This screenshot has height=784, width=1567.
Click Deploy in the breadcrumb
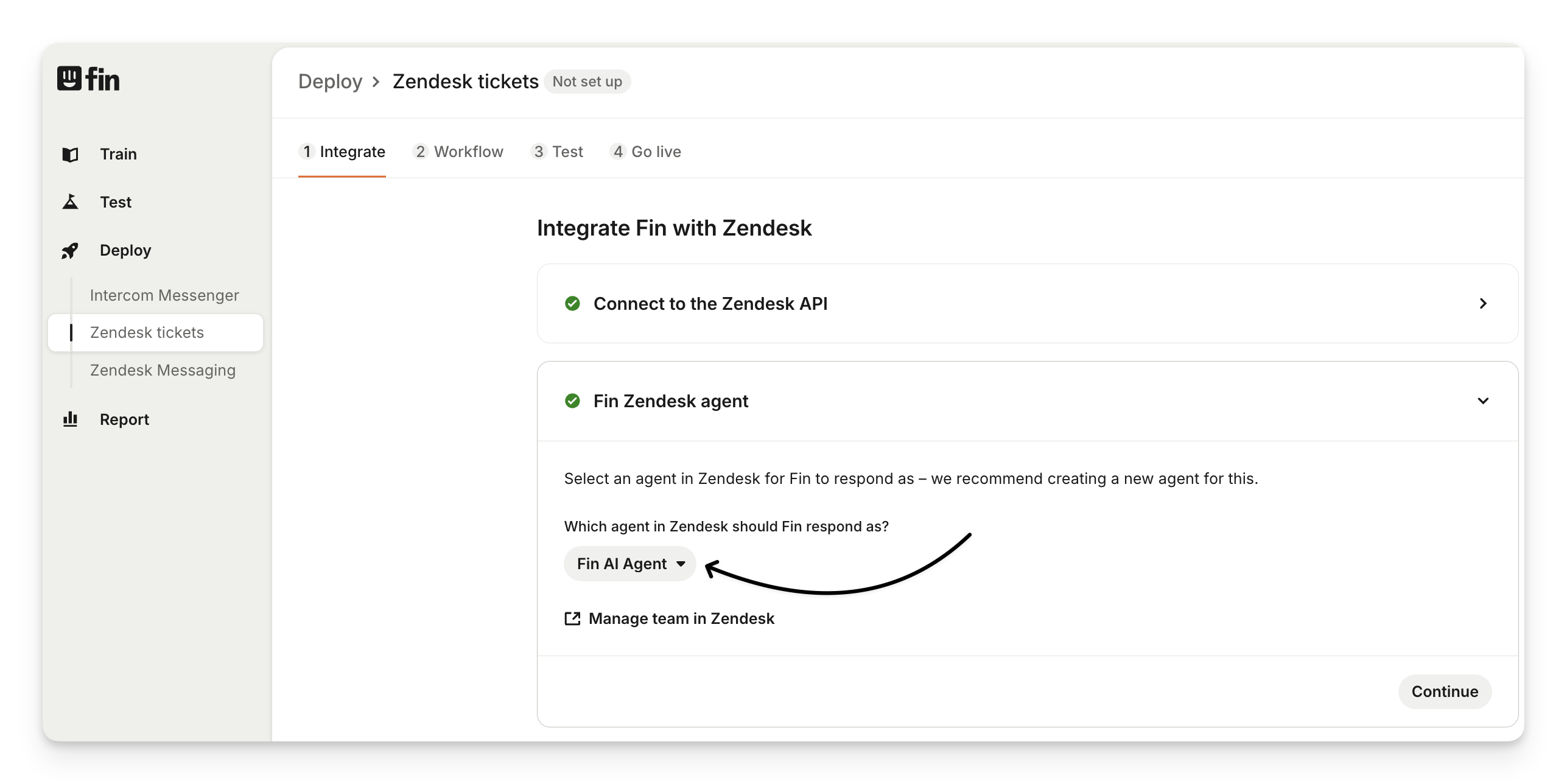330,82
